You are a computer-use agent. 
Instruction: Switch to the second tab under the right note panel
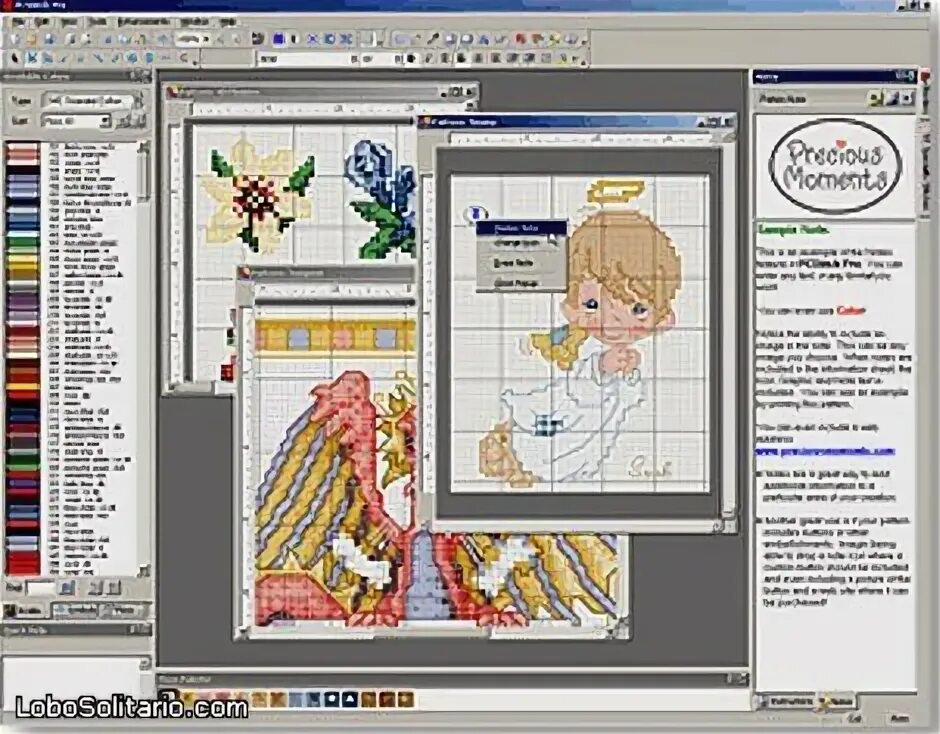coord(836,701)
